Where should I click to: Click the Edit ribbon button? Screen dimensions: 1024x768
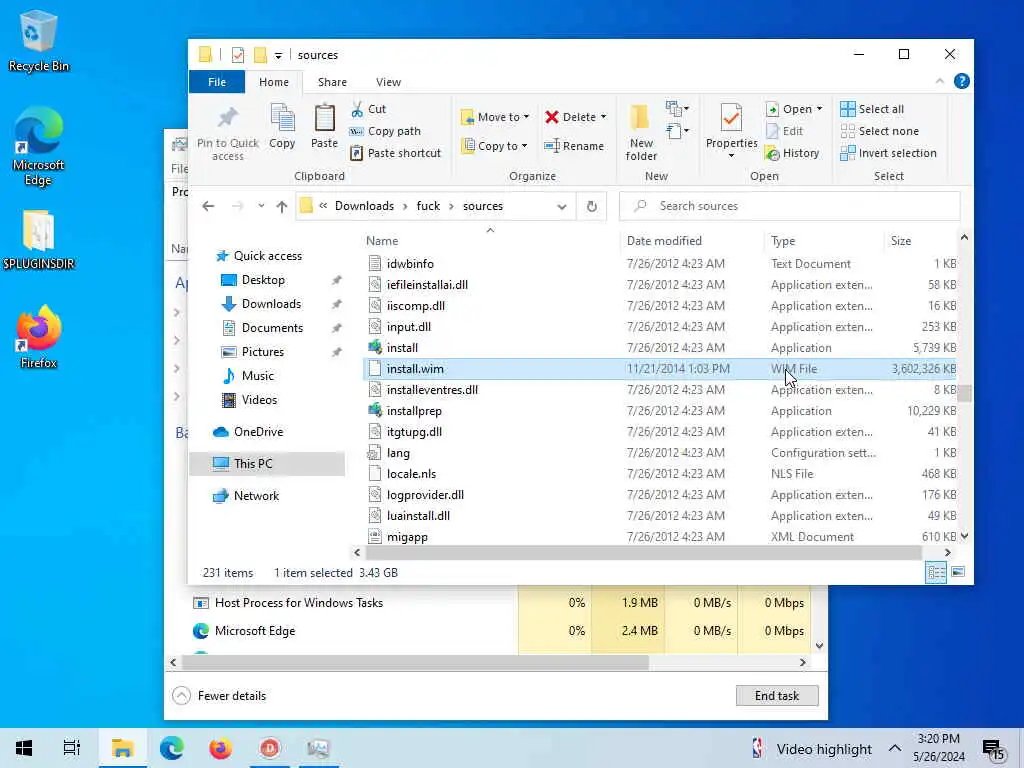click(x=784, y=131)
